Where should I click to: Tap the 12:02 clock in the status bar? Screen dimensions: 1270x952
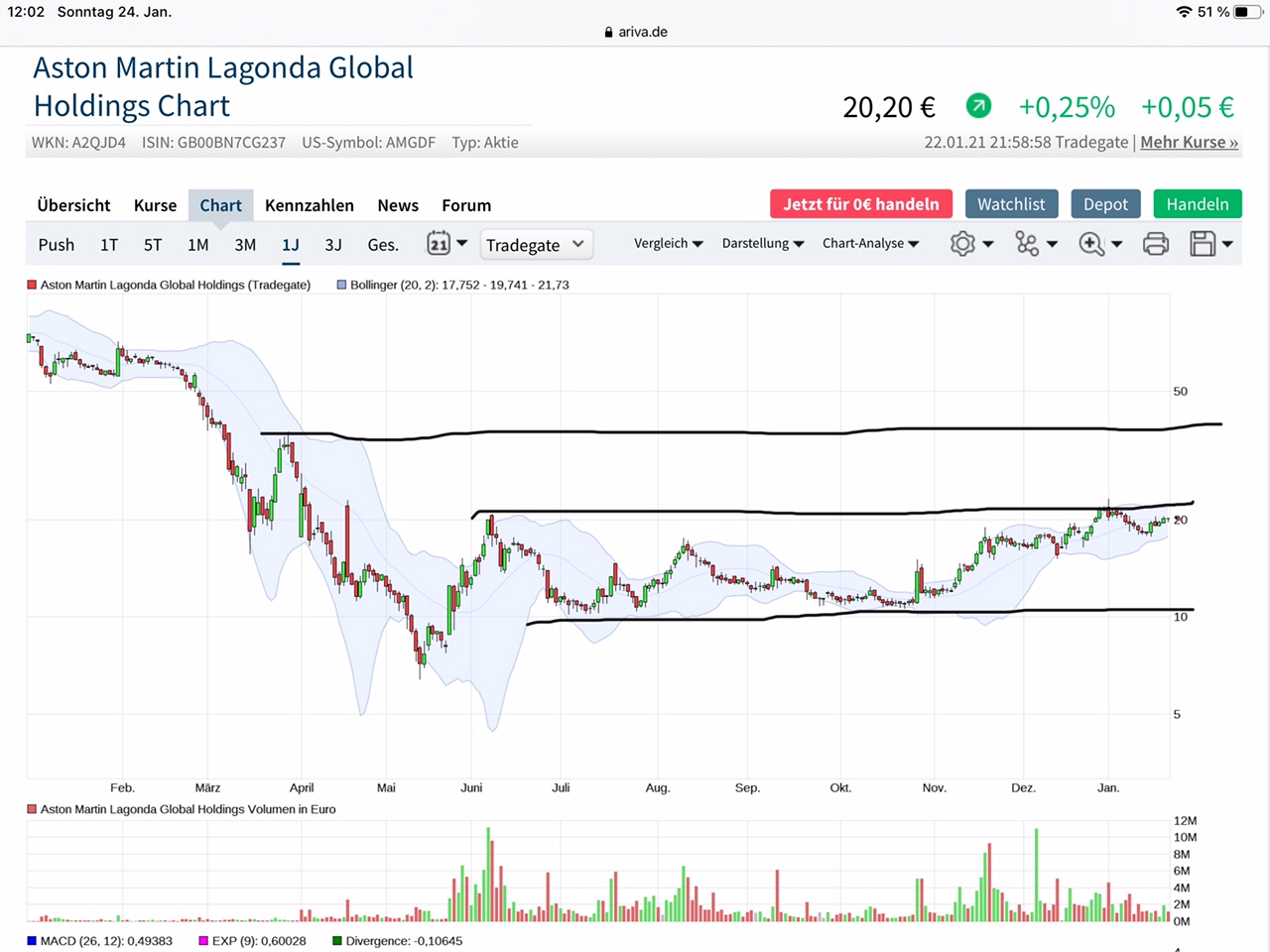(x=26, y=12)
